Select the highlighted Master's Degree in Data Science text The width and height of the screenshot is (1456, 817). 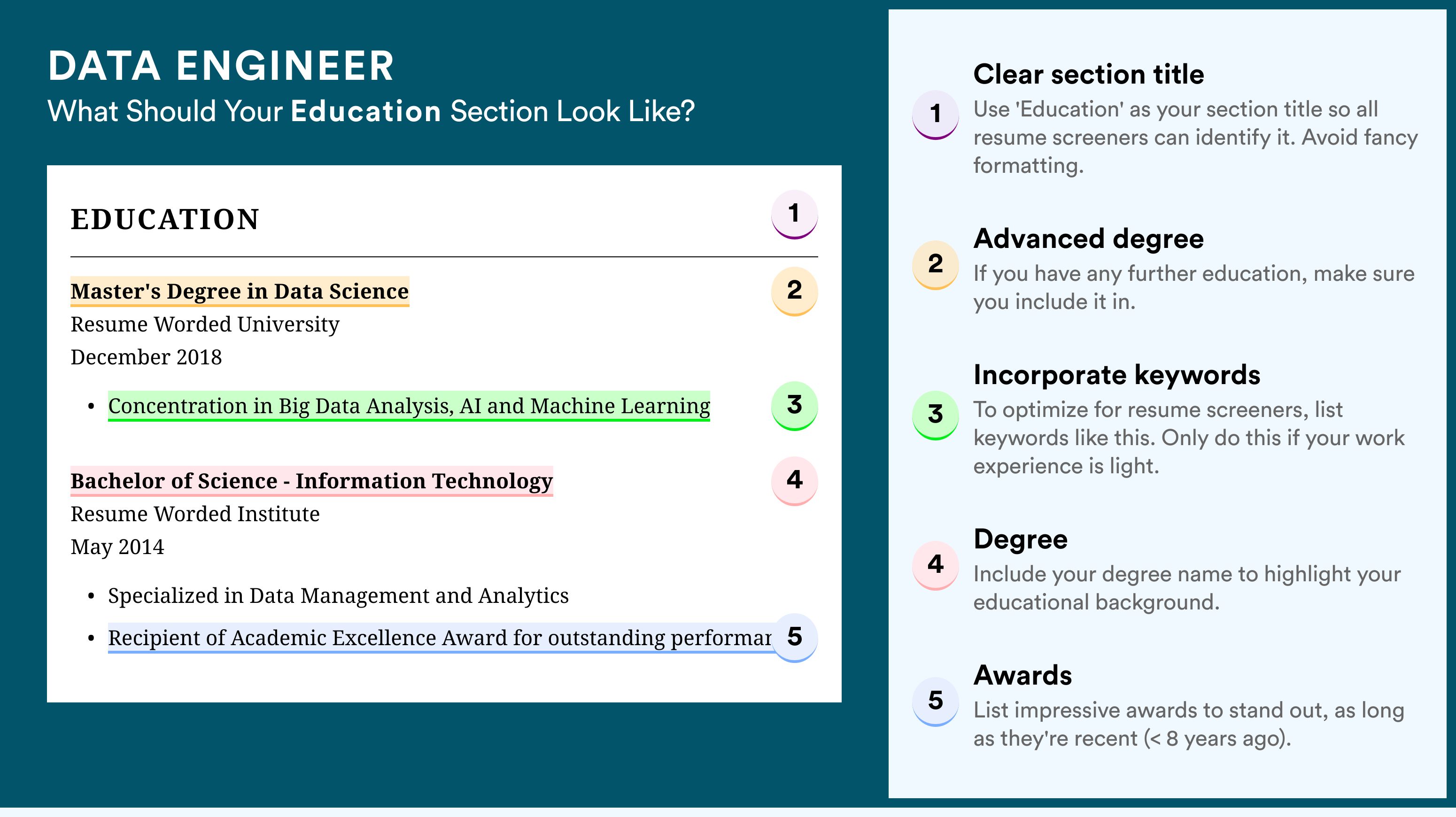[240, 292]
